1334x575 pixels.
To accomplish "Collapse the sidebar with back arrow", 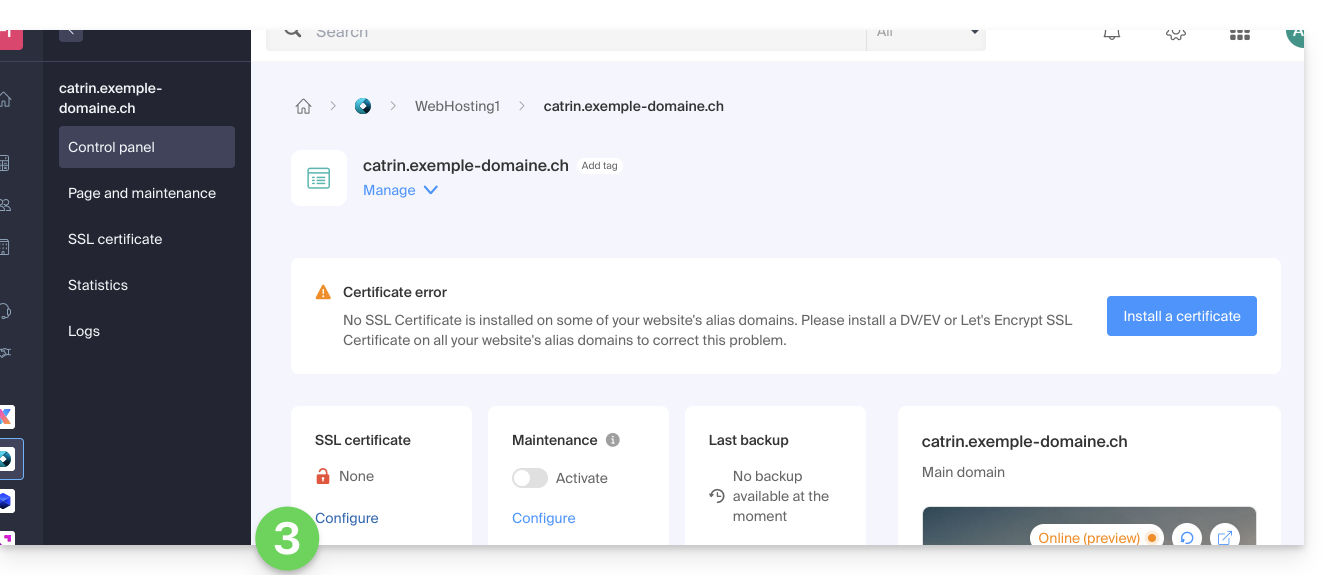I will point(70,33).
